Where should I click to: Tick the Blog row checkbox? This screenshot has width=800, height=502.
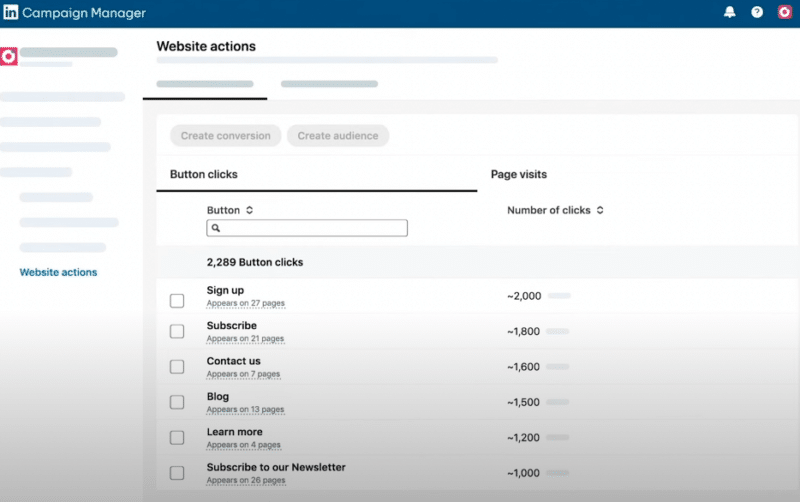coord(177,403)
